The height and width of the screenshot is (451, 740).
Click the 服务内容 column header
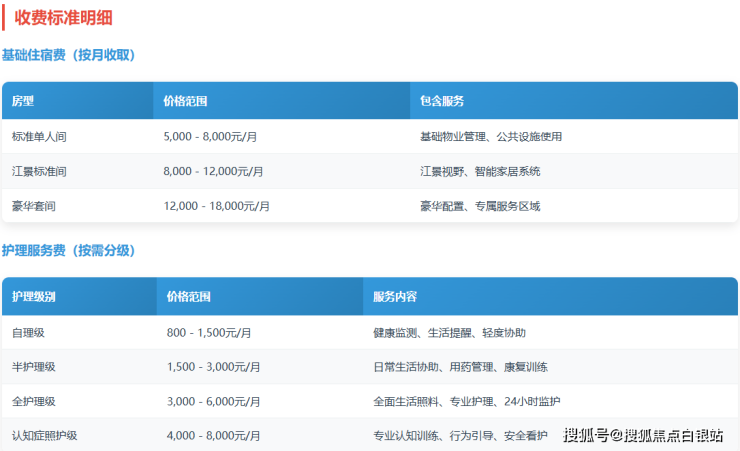click(395, 297)
